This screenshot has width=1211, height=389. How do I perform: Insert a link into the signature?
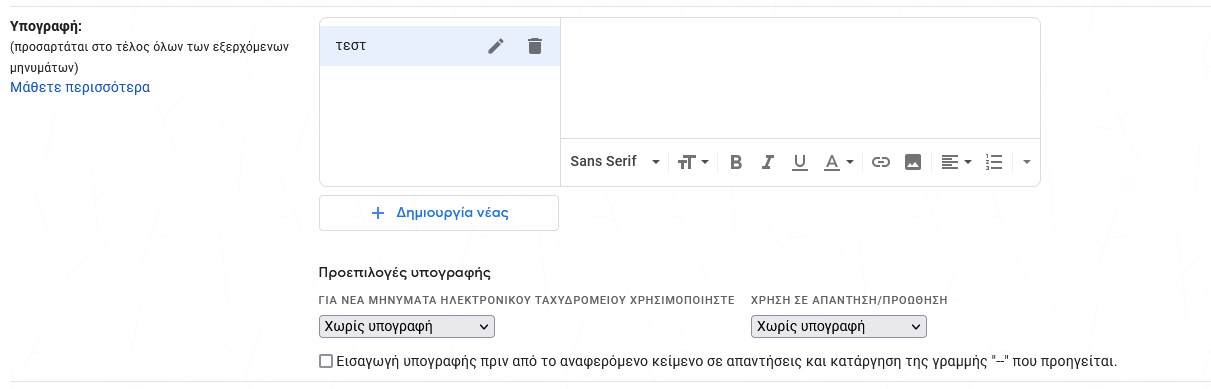tap(881, 162)
